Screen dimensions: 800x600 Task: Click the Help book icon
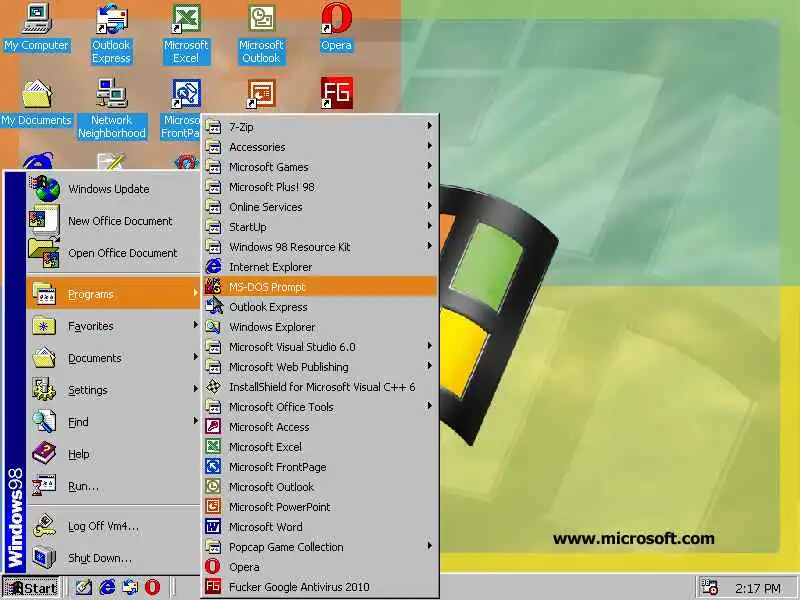[44, 453]
